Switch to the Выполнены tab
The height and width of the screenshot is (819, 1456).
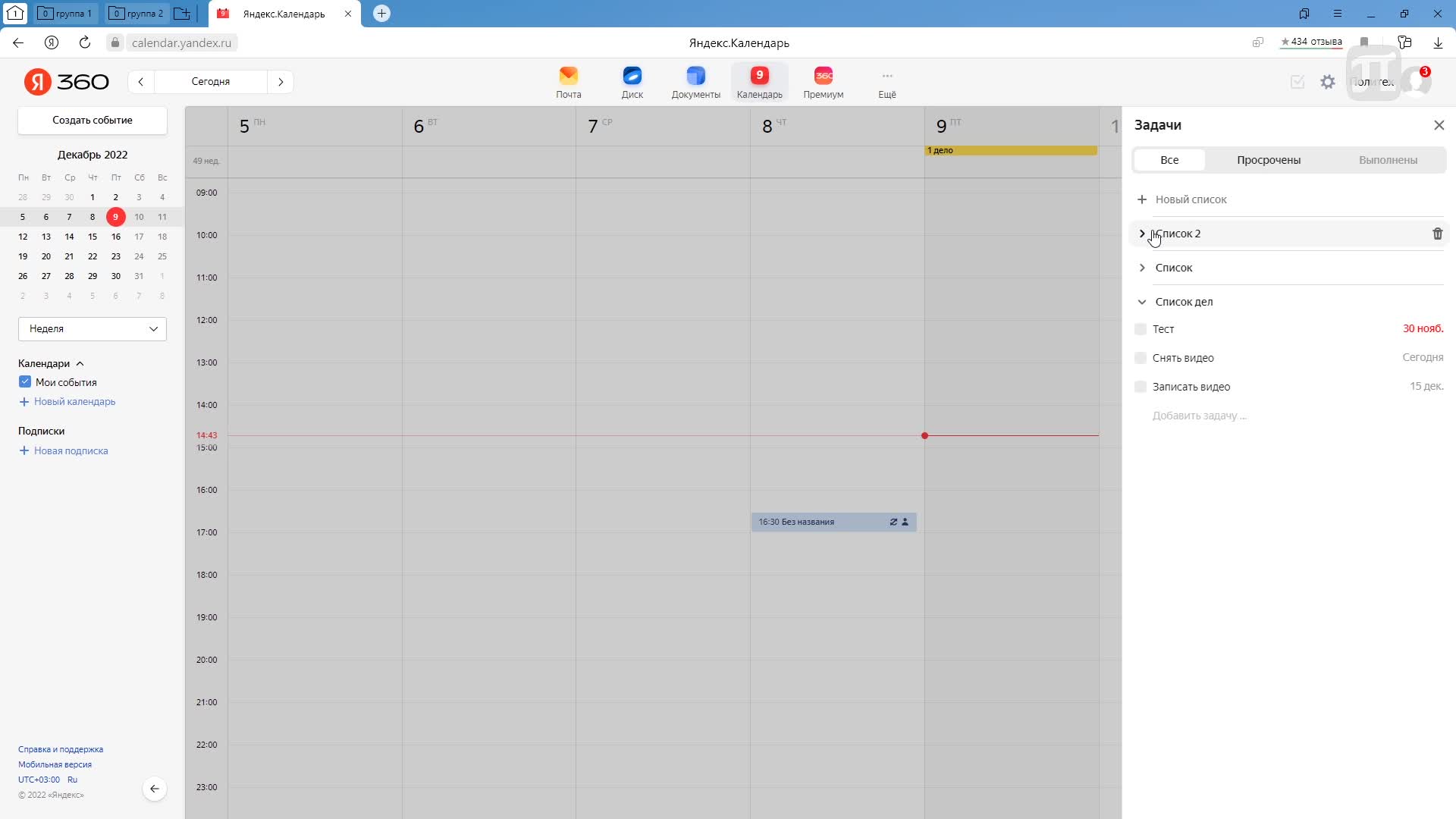click(1388, 160)
